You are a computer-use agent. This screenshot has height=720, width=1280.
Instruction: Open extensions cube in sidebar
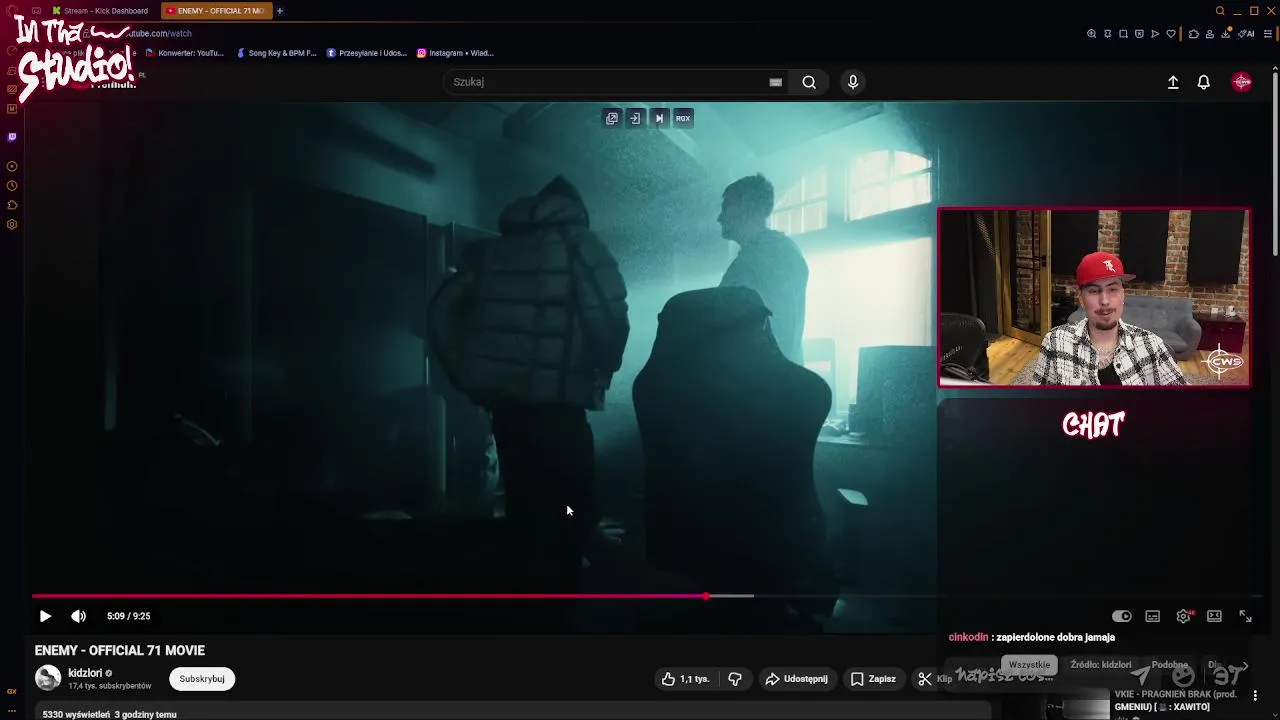[x=12, y=205]
